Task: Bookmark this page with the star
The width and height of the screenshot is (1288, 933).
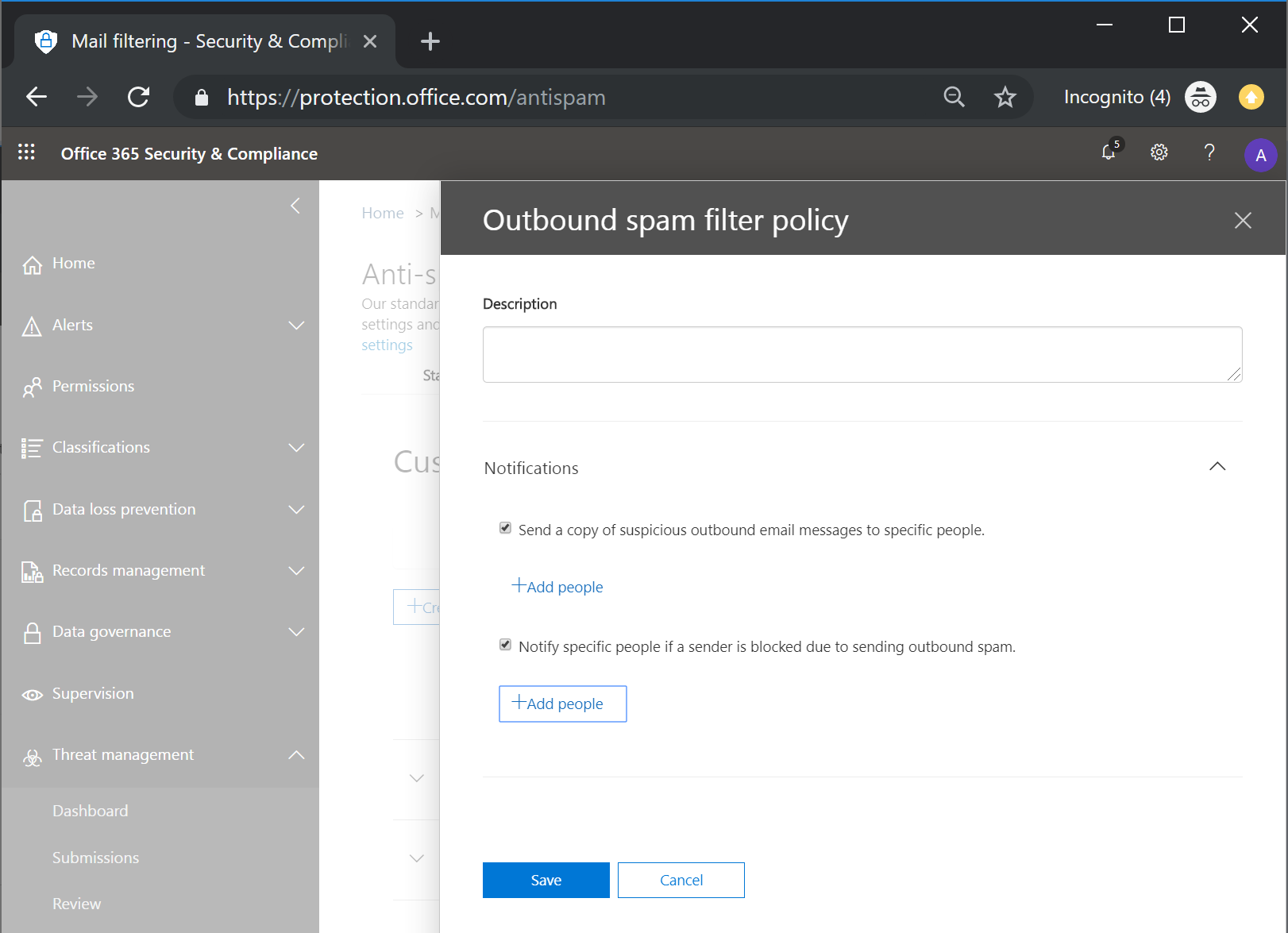Action: tap(1005, 97)
